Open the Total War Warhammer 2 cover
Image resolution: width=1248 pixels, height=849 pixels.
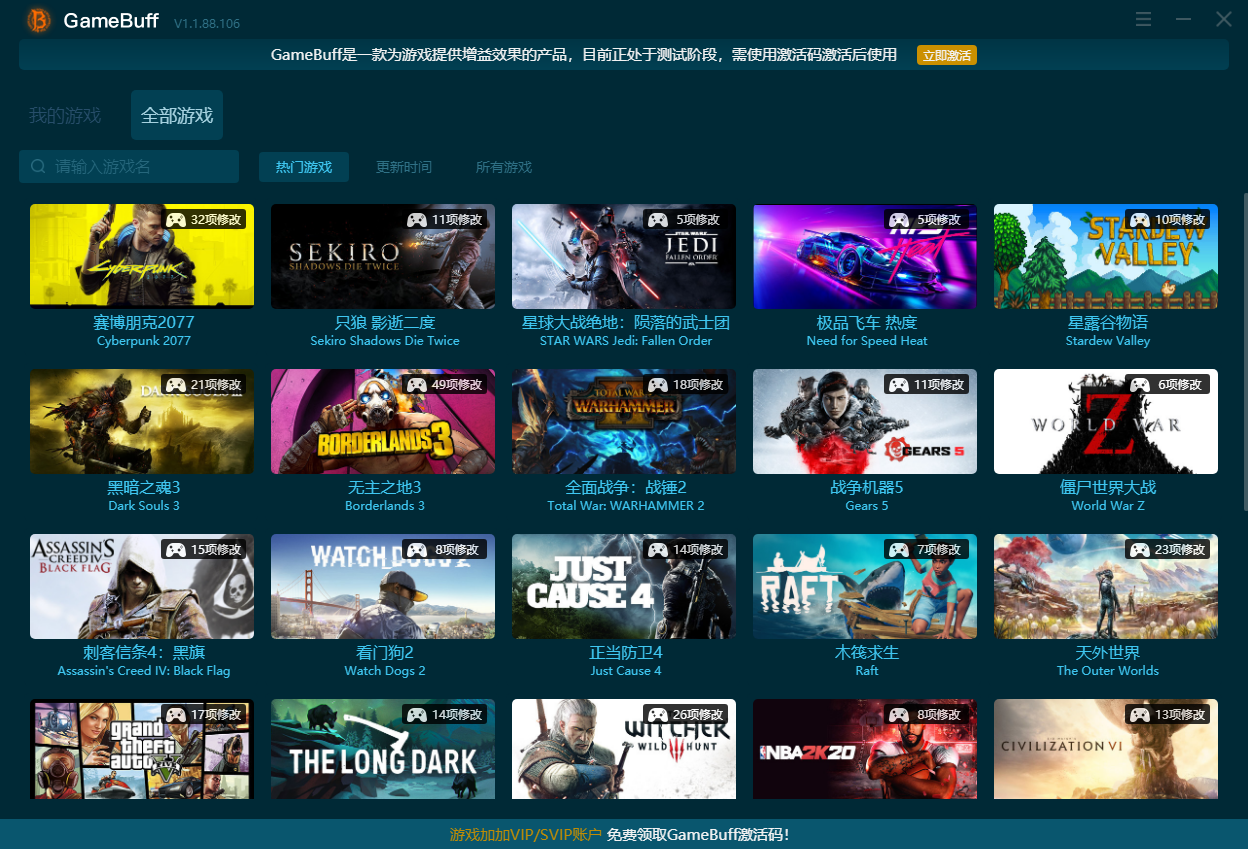(624, 422)
